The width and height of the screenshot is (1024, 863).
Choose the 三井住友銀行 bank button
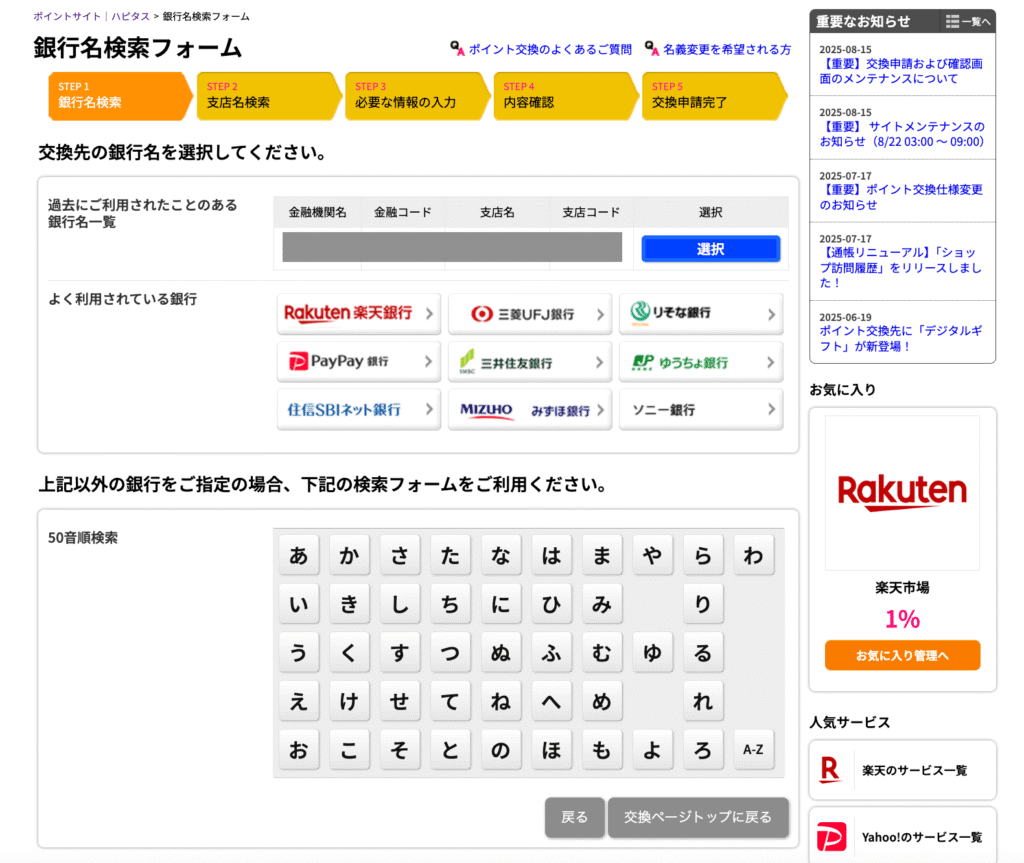pos(530,361)
